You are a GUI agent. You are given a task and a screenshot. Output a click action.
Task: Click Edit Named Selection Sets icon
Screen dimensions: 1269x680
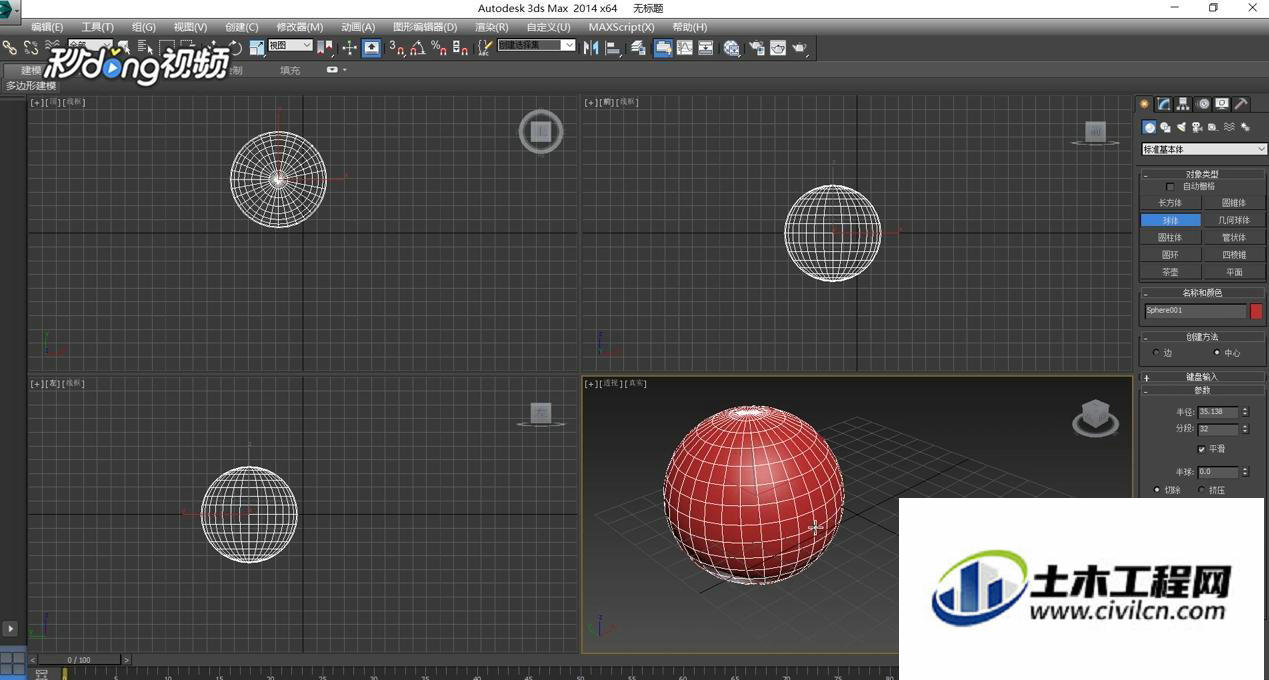(486, 47)
